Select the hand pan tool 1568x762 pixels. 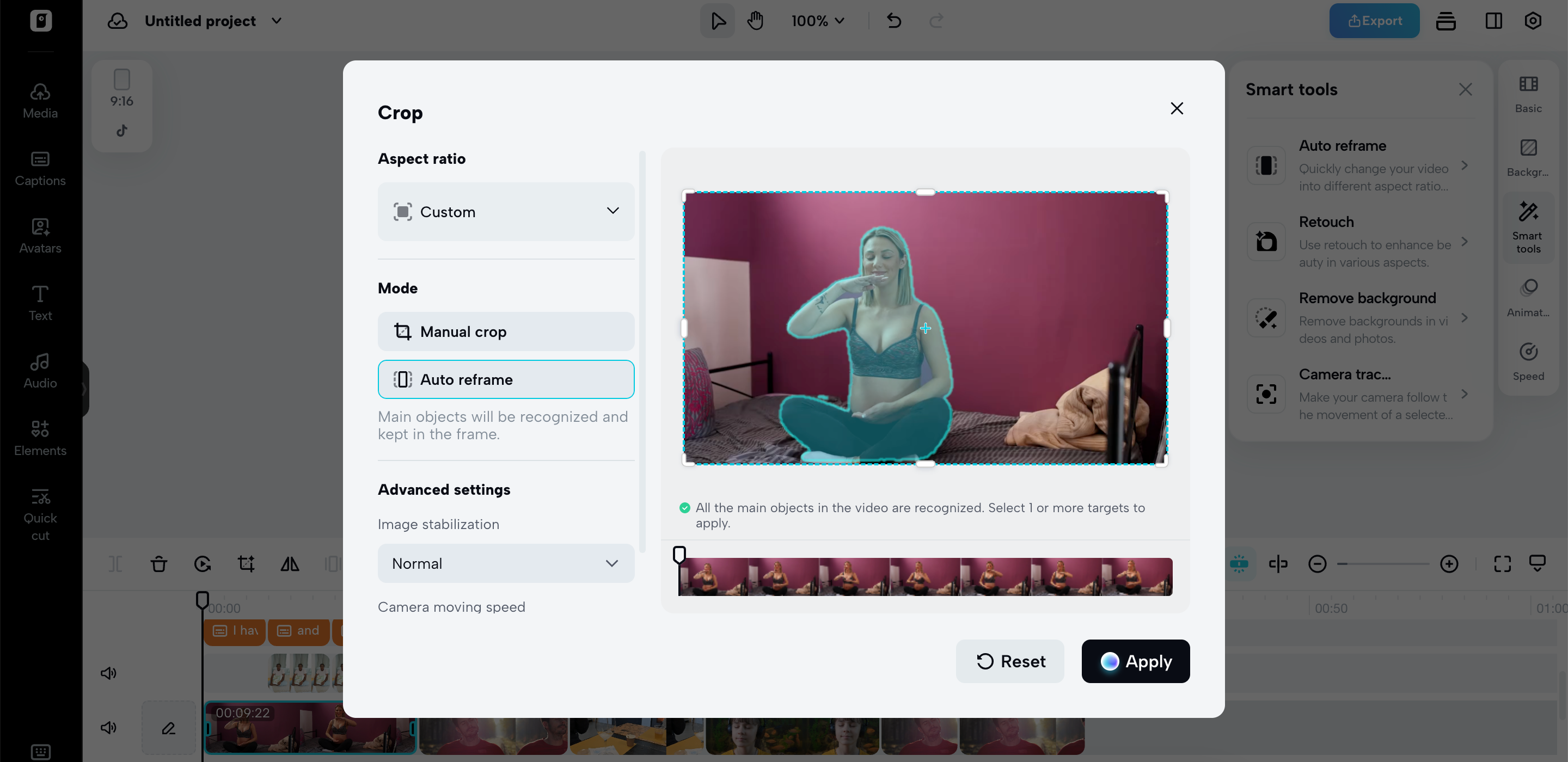click(755, 21)
